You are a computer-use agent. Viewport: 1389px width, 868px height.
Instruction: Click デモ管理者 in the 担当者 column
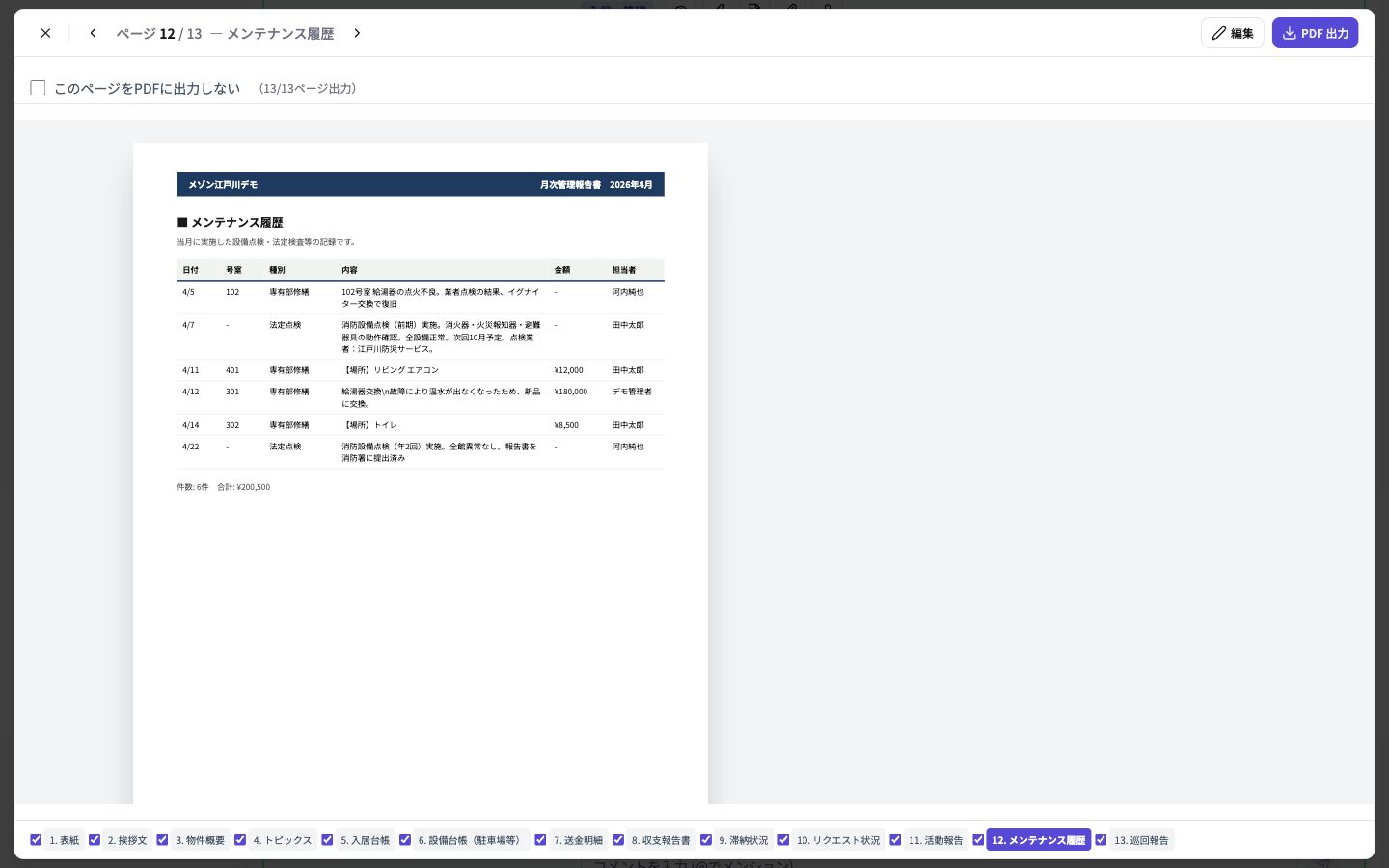[632, 392]
